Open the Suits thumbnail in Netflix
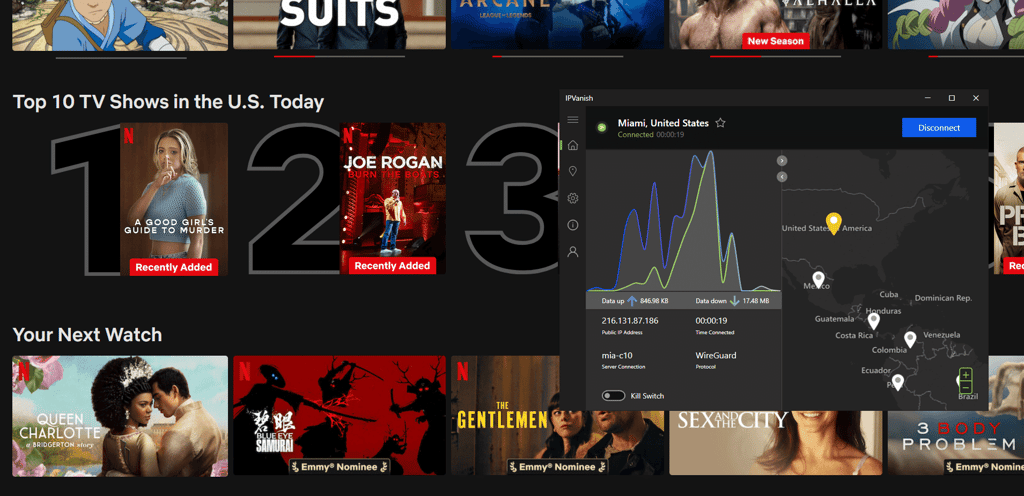The height and width of the screenshot is (496, 1024). tap(340, 24)
